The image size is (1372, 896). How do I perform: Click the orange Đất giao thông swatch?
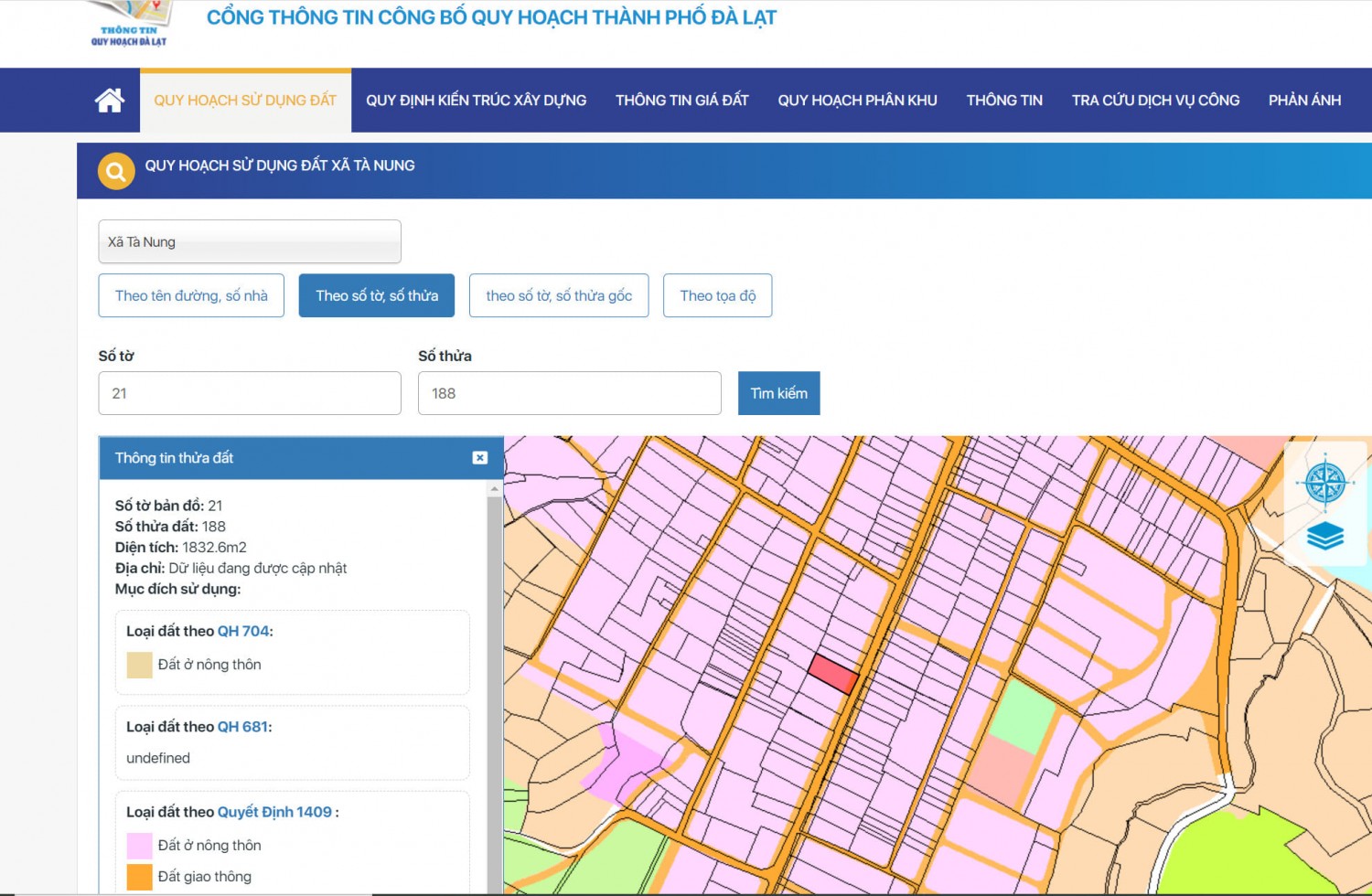coord(139,877)
